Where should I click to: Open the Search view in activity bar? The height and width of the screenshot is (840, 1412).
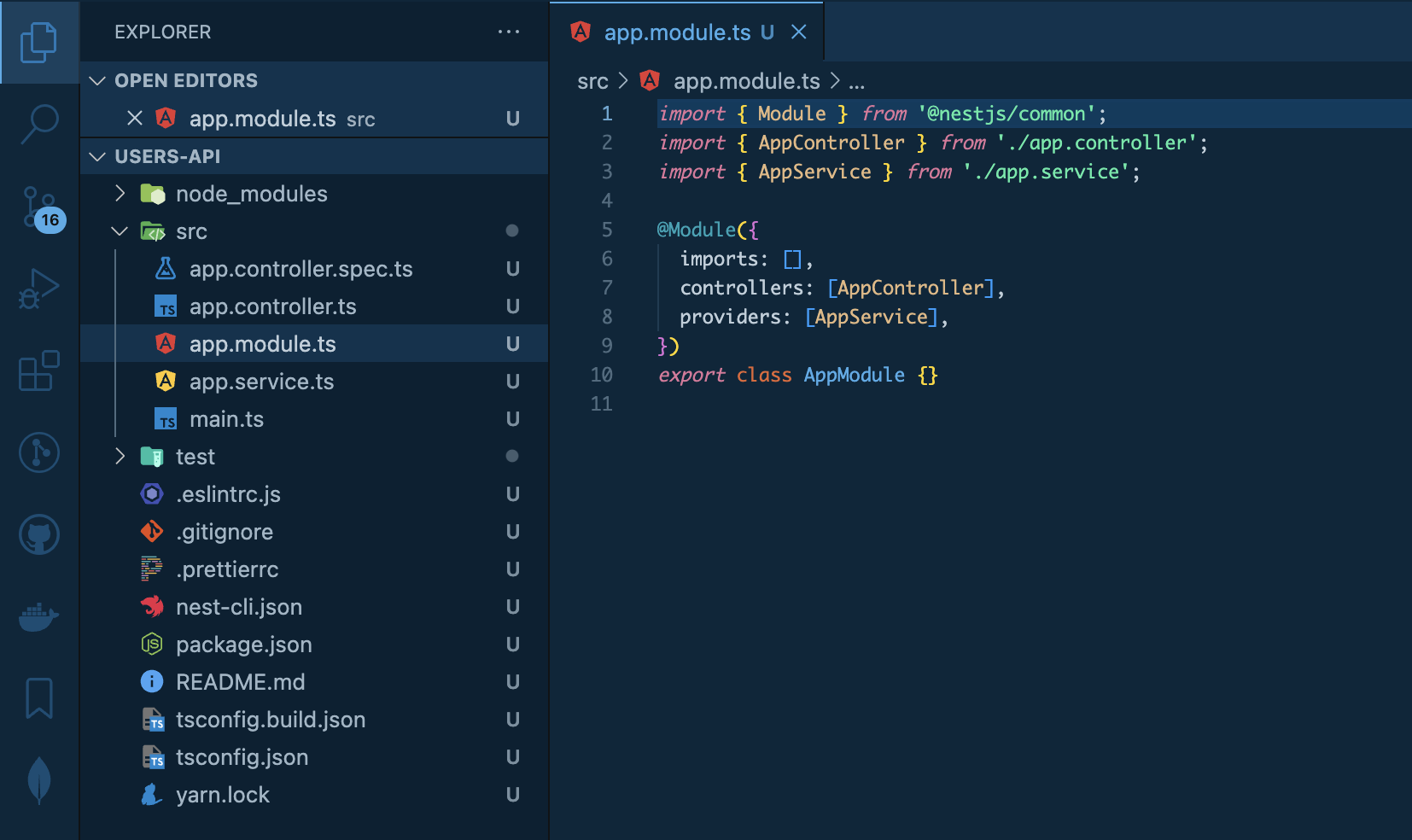coord(39,124)
